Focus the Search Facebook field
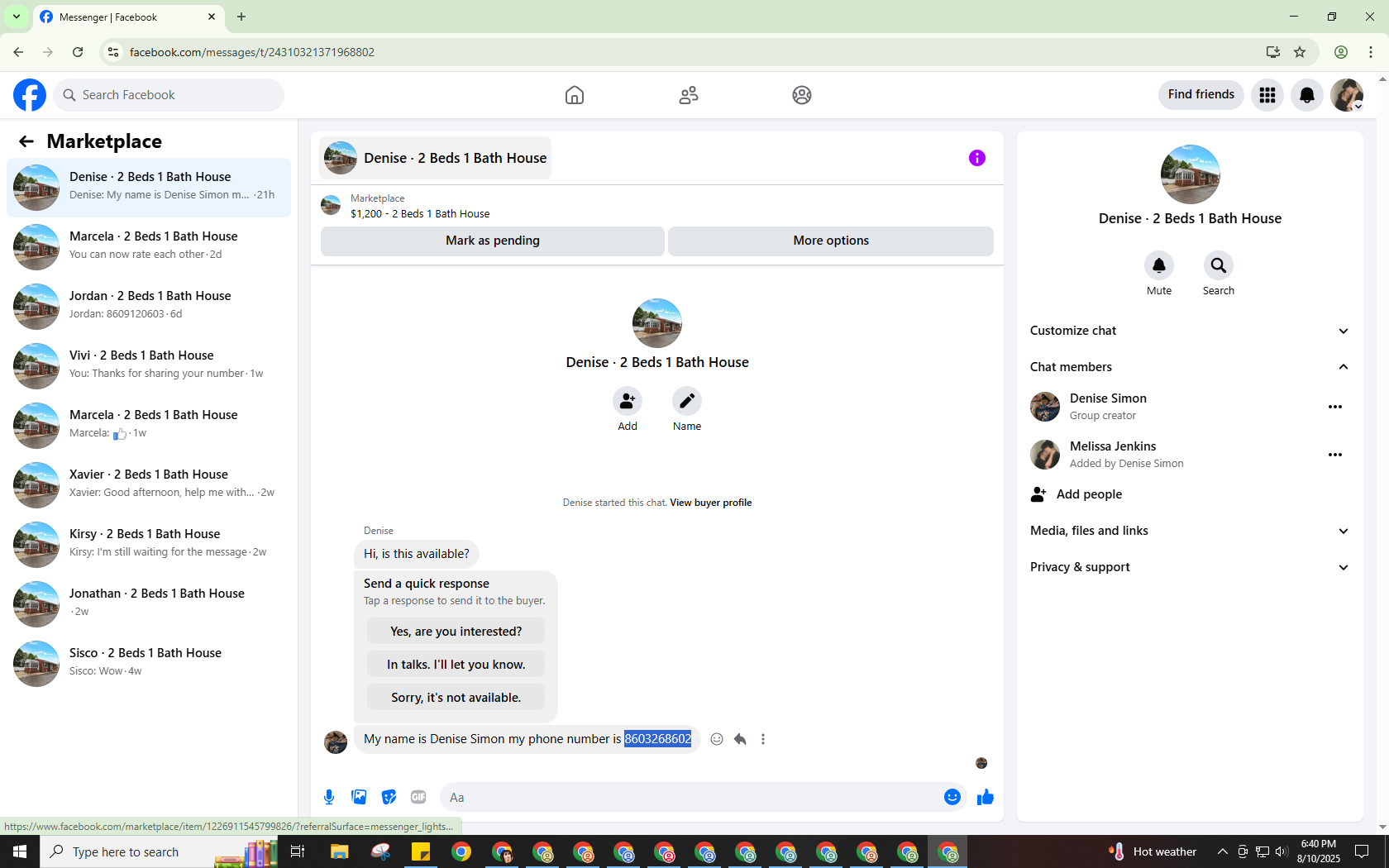Image resolution: width=1389 pixels, height=868 pixels. 169,95
